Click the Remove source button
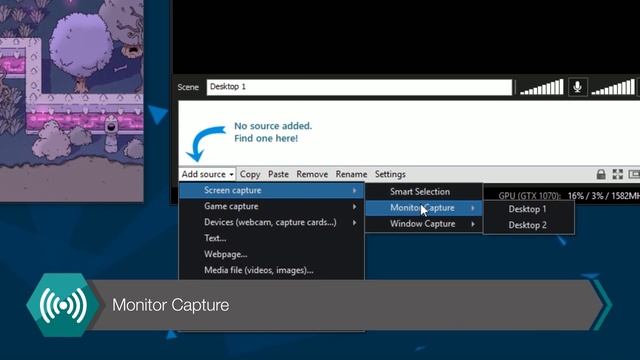Image resolution: width=640 pixels, height=360 pixels. tap(312, 174)
